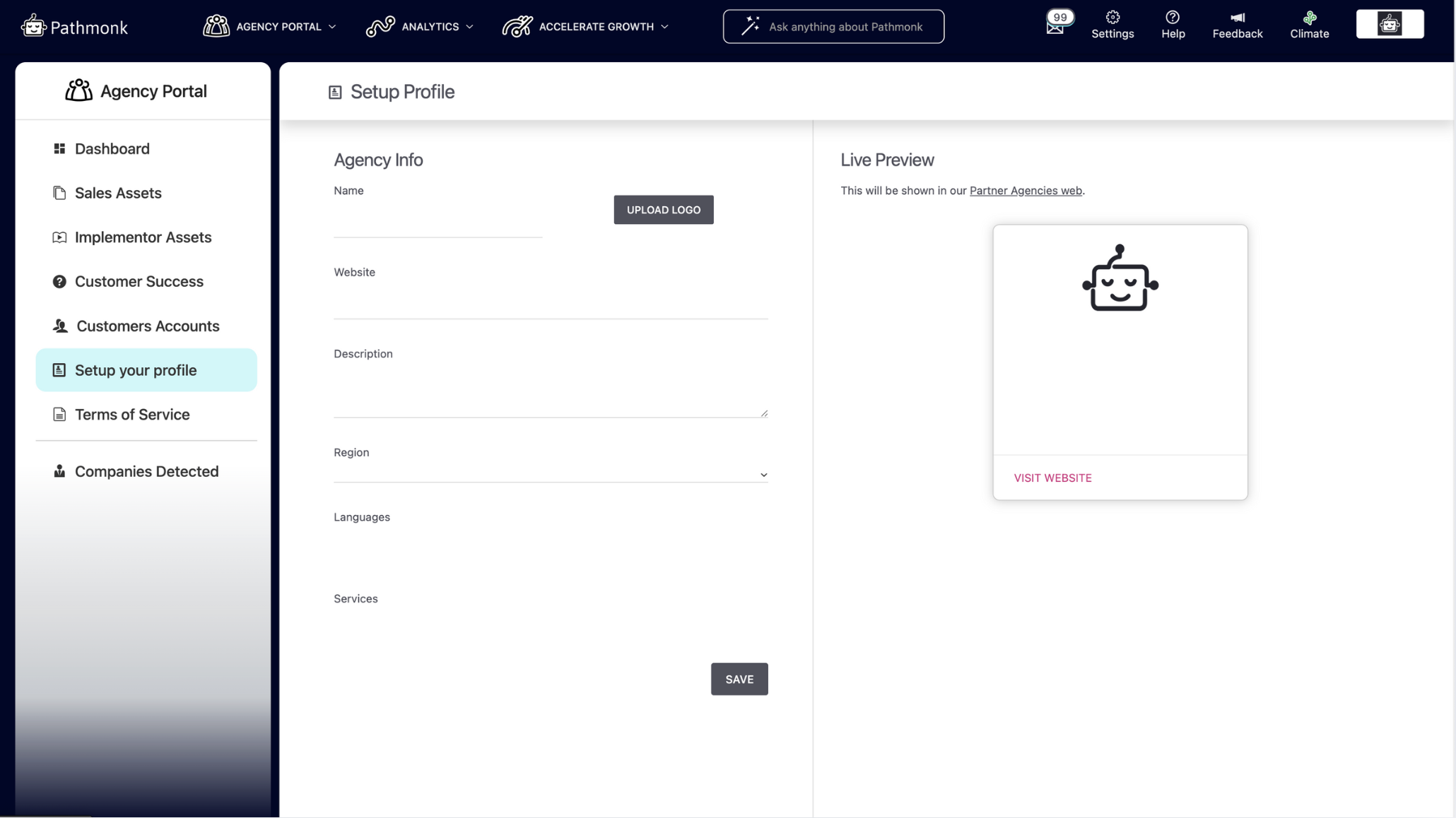Go to Dashboard in sidebar
Screen dimensions: 1456x818
tap(112, 149)
